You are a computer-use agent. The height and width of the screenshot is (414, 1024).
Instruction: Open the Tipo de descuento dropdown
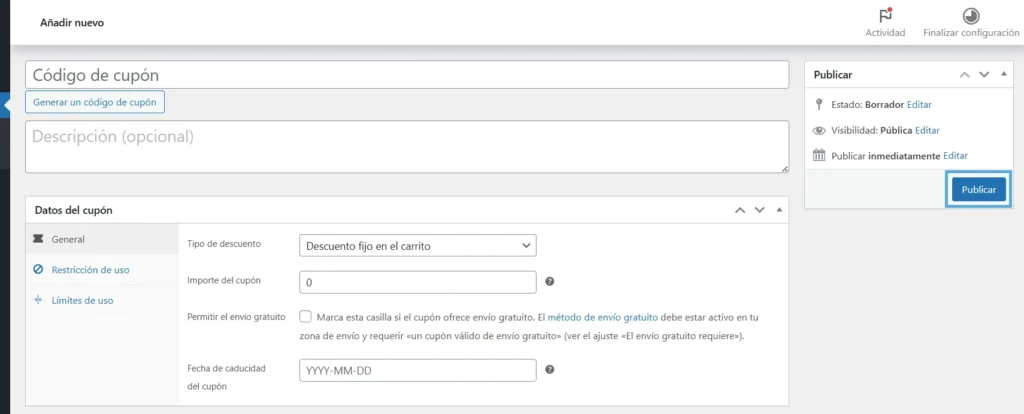pyautogui.click(x=417, y=245)
